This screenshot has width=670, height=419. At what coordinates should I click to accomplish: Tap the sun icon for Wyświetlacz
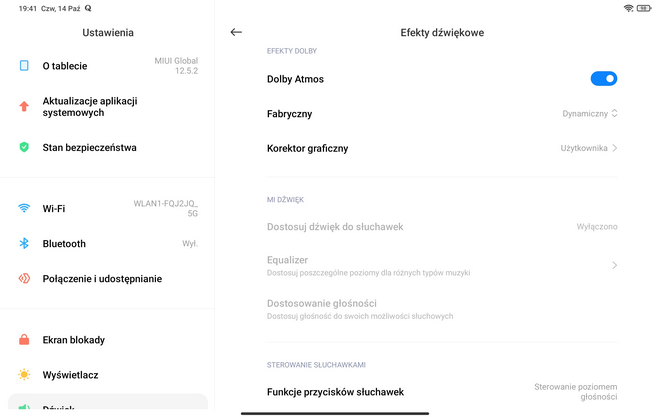tap(24, 375)
